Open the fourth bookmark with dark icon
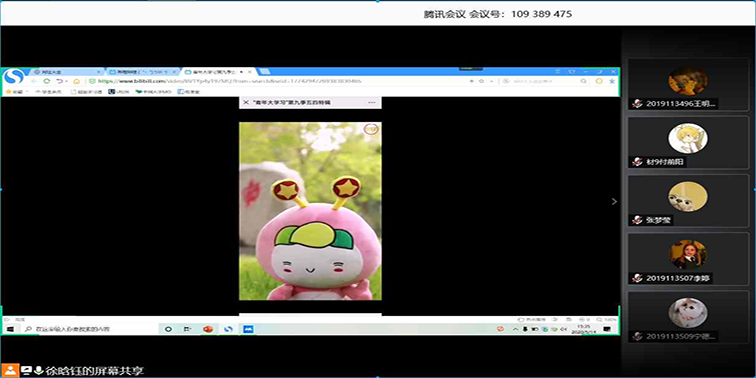 (x=119, y=92)
